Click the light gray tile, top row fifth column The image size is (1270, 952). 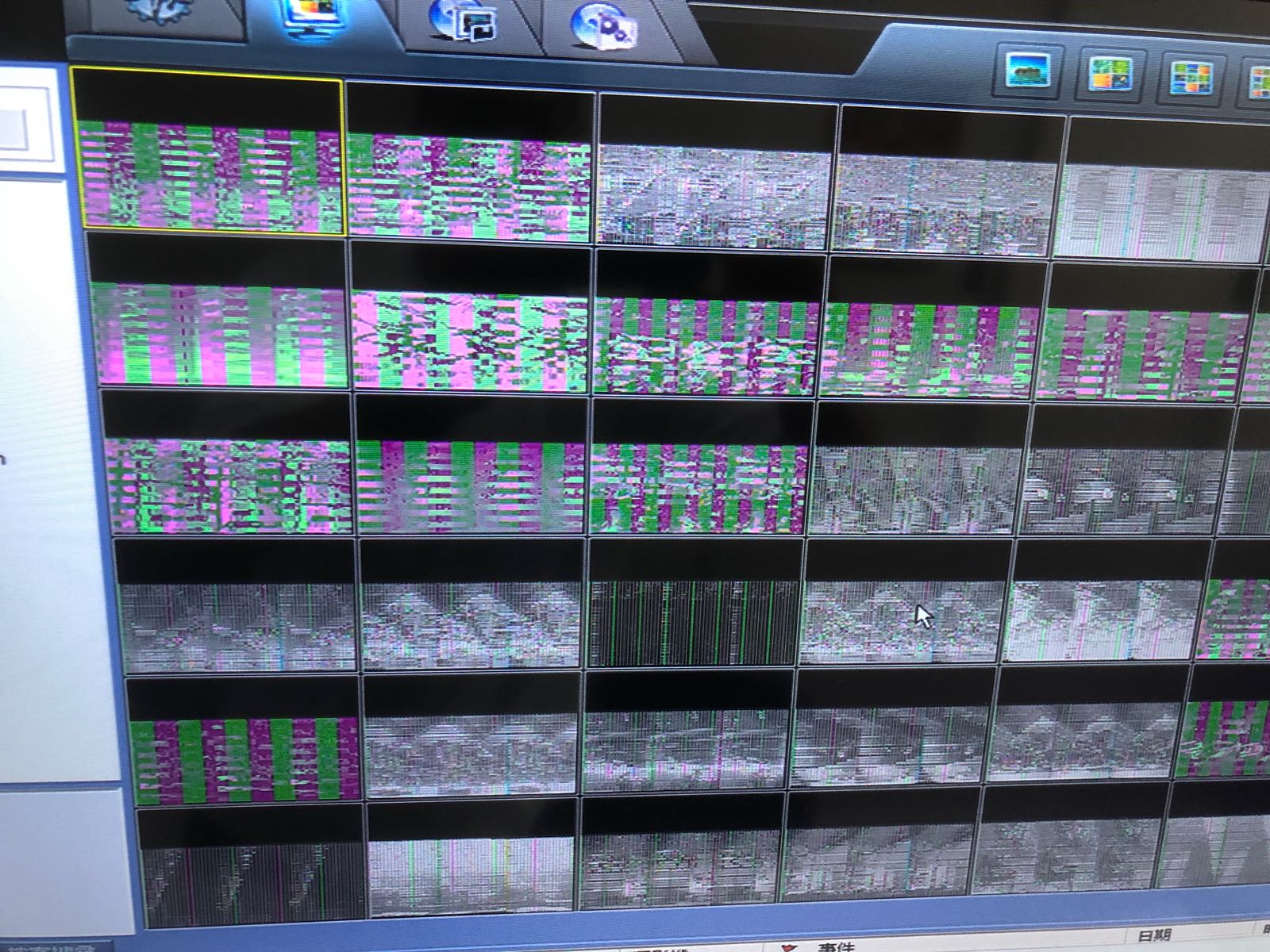click(x=1163, y=190)
